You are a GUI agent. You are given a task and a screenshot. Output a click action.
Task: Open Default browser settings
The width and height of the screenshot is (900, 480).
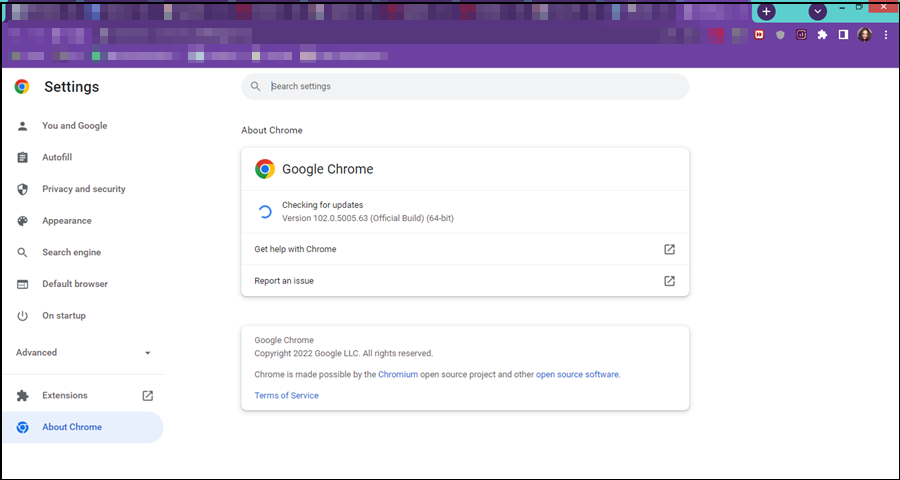(x=75, y=284)
